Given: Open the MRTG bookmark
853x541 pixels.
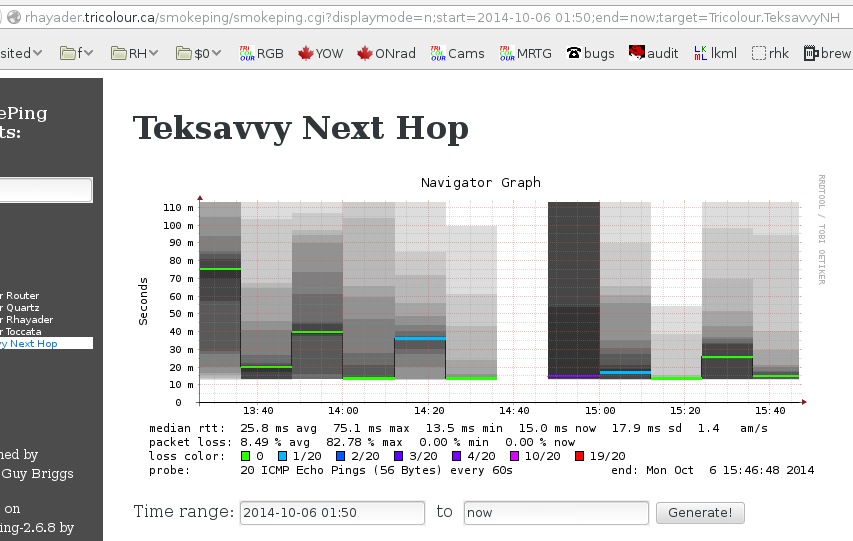Looking at the screenshot, I should click(526, 53).
